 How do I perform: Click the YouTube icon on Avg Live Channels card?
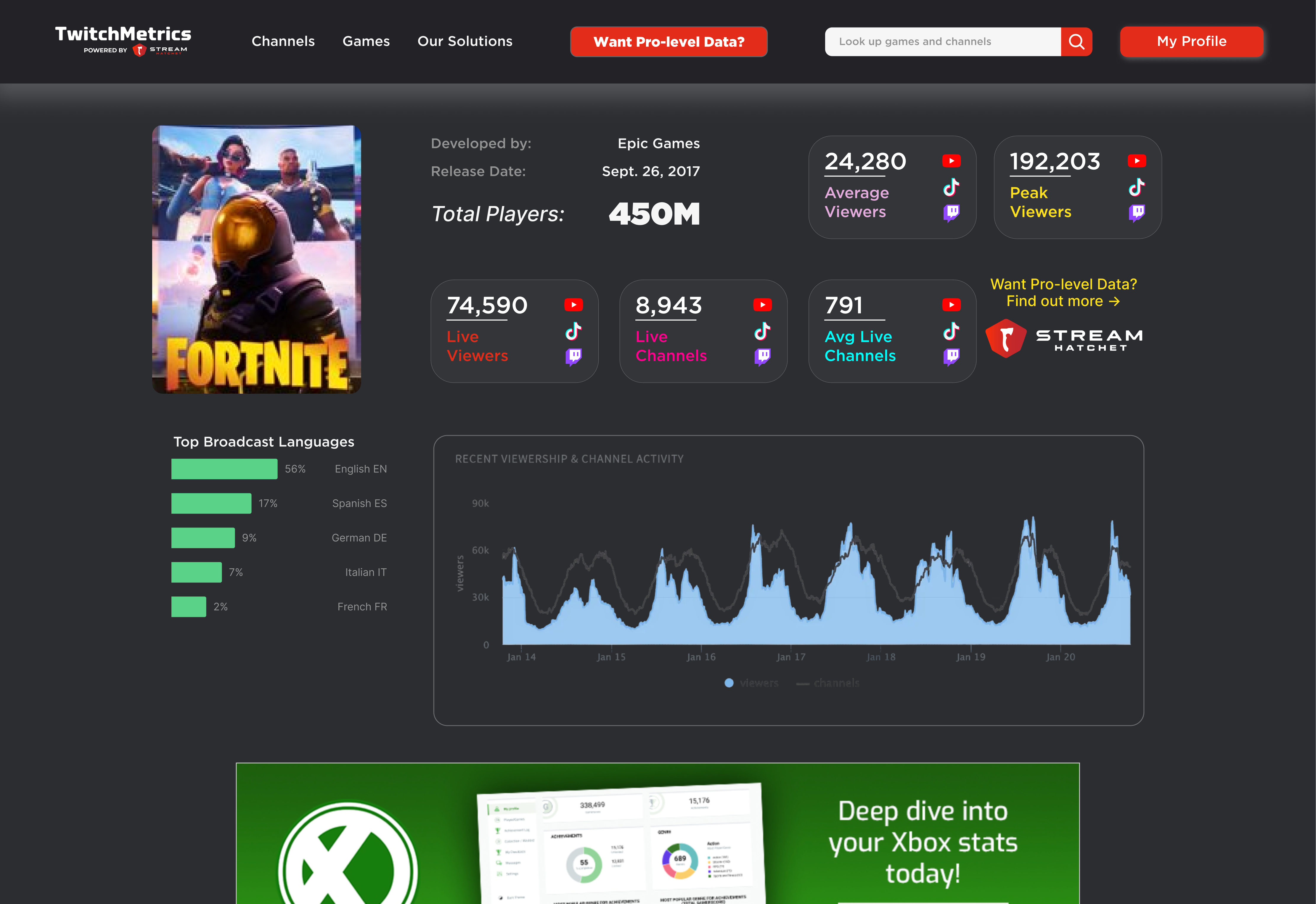[951, 304]
